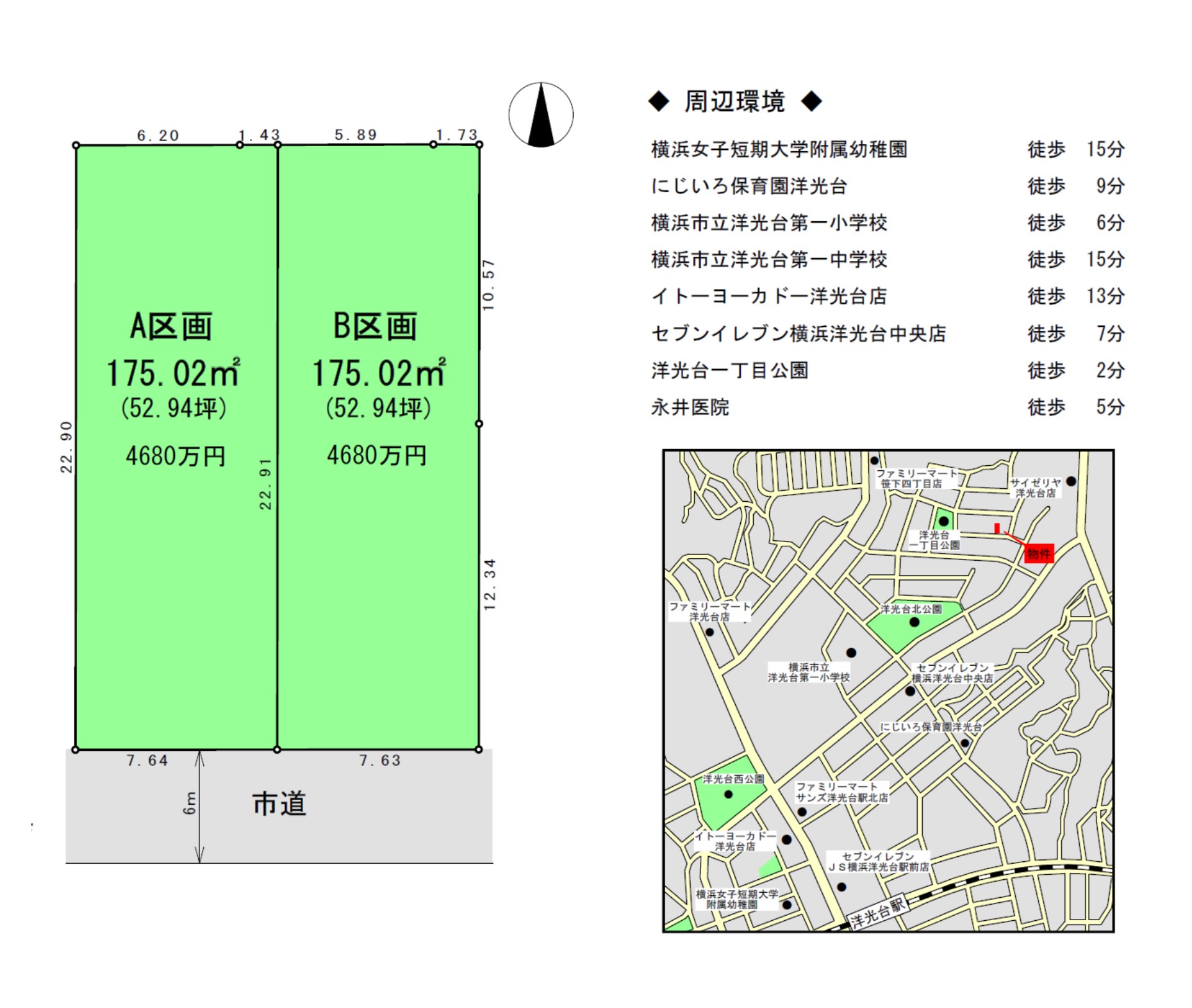Image resolution: width=1192 pixels, height=1008 pixels.
Task: Click the diamond left of 周辺環境 heading
Action: tap(658, 101)
